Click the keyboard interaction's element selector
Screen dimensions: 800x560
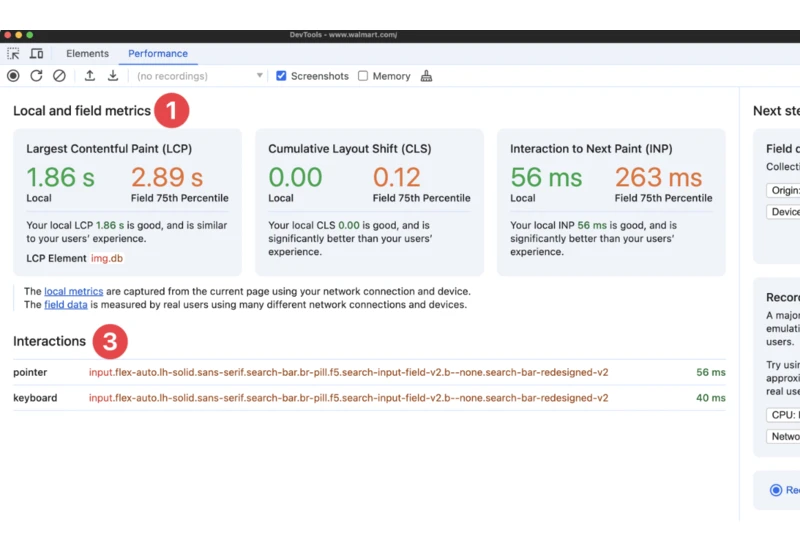[x=348, y=398]
